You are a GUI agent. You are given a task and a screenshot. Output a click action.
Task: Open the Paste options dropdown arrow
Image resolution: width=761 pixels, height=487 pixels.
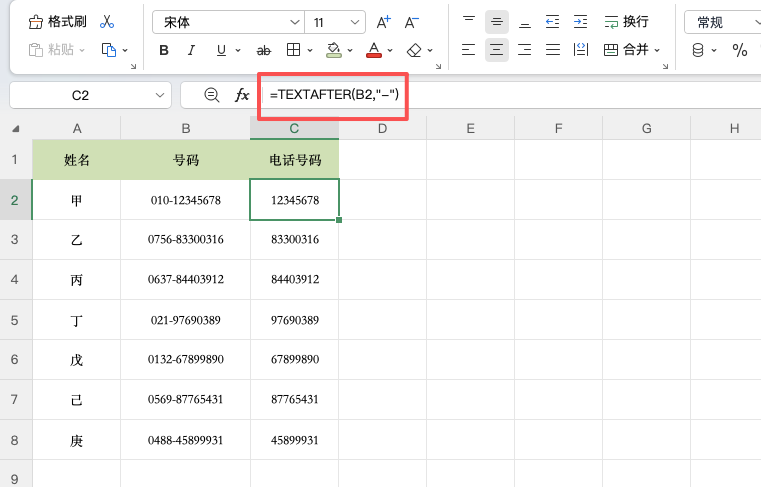(82, 50)
